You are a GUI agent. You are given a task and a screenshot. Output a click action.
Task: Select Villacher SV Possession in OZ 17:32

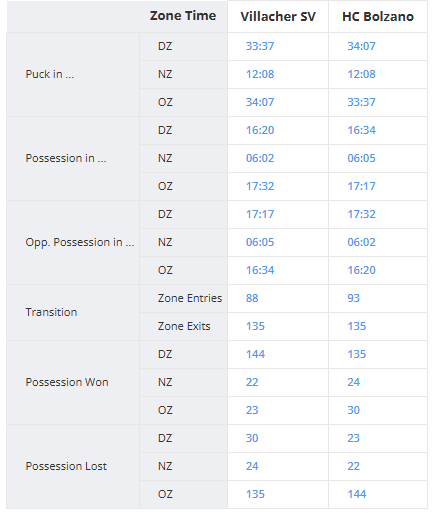tap(260, 186)
